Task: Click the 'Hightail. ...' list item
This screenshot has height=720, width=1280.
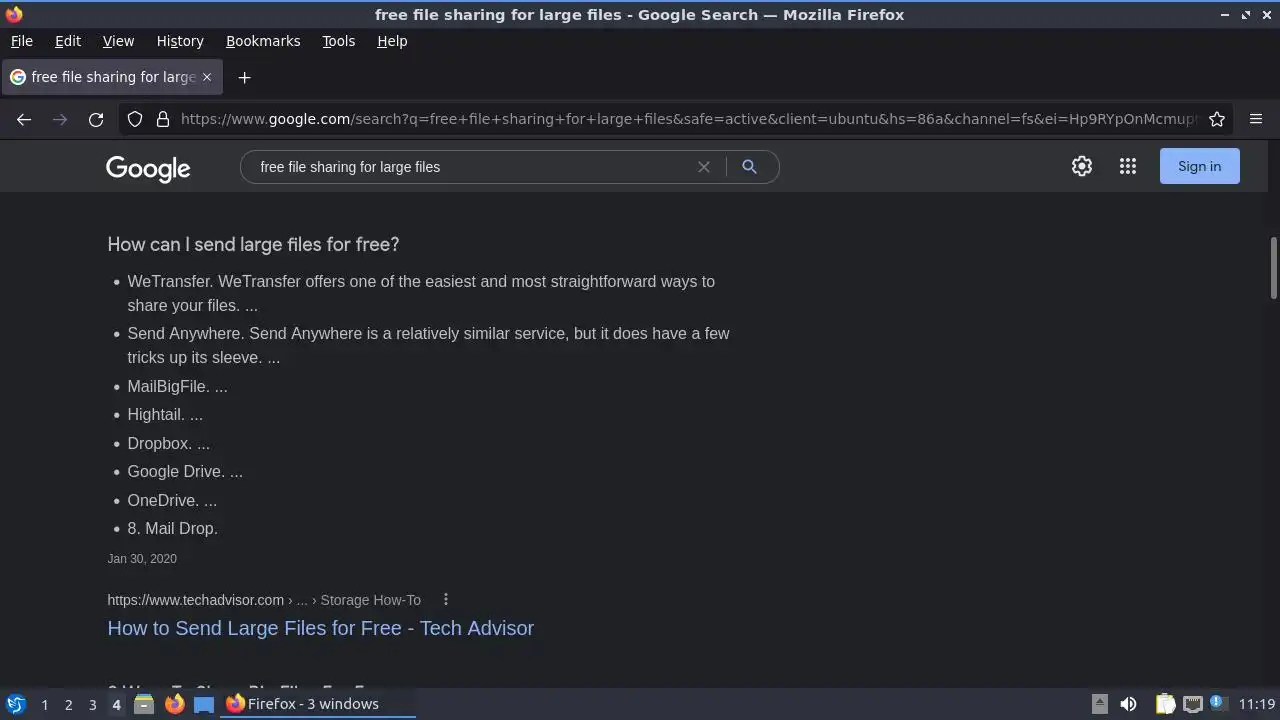Action: tap(165, 414)
